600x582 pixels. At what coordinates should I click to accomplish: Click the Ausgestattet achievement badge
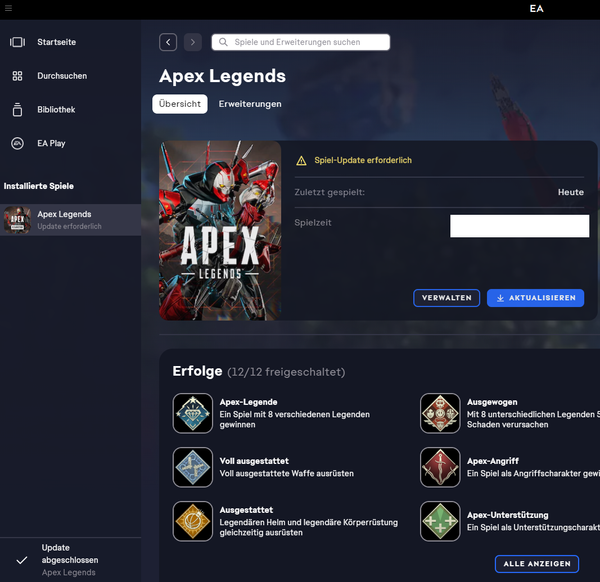click(192, 521)
